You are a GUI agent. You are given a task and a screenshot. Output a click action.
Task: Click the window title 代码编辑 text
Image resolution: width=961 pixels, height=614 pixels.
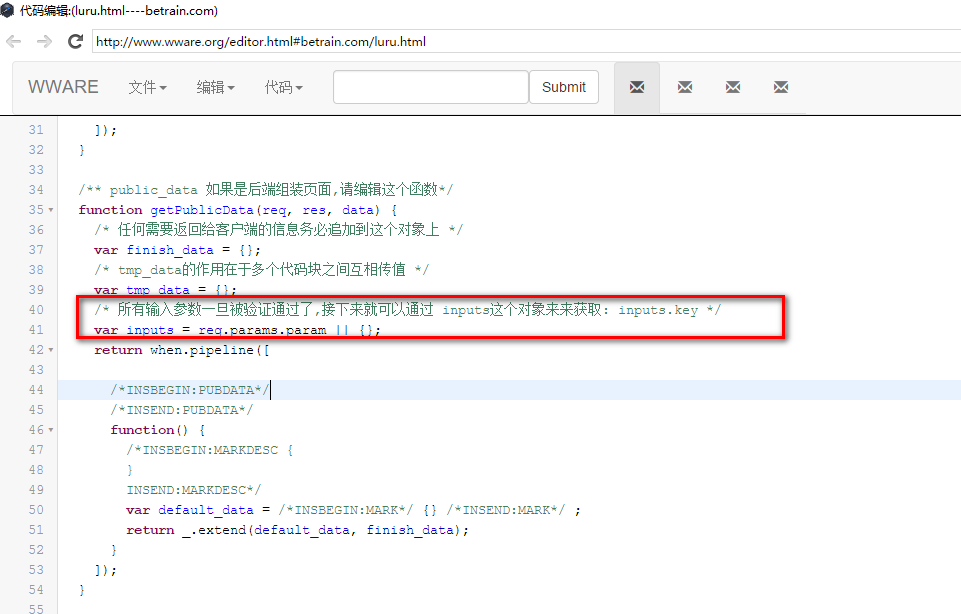[119, 10]
